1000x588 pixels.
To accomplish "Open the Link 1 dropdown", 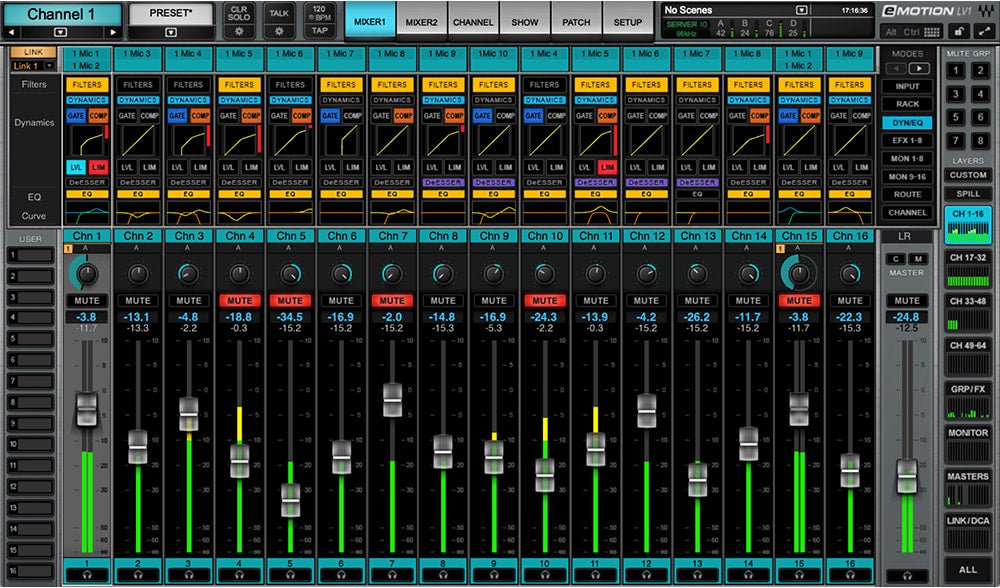I will pyautogui.click(x=49, y=66).
